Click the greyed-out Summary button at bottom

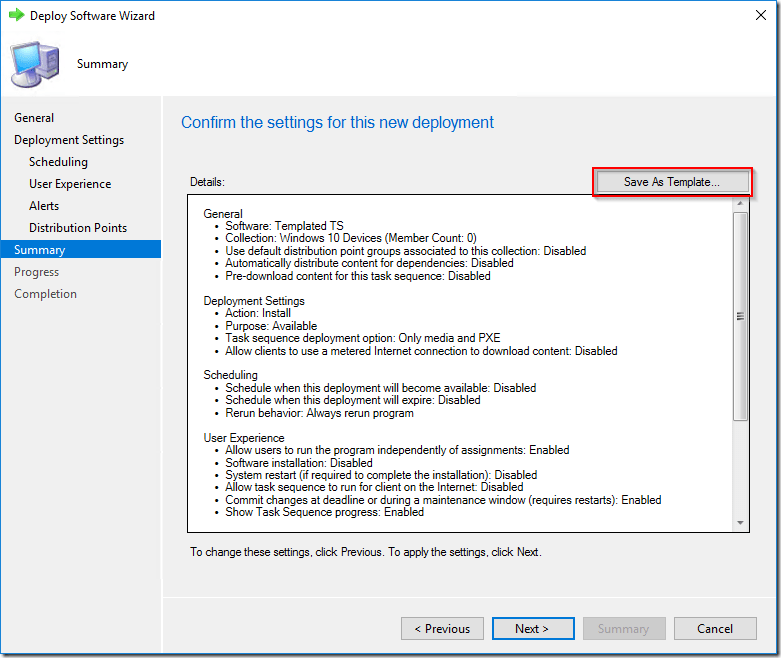pos(623,629)
